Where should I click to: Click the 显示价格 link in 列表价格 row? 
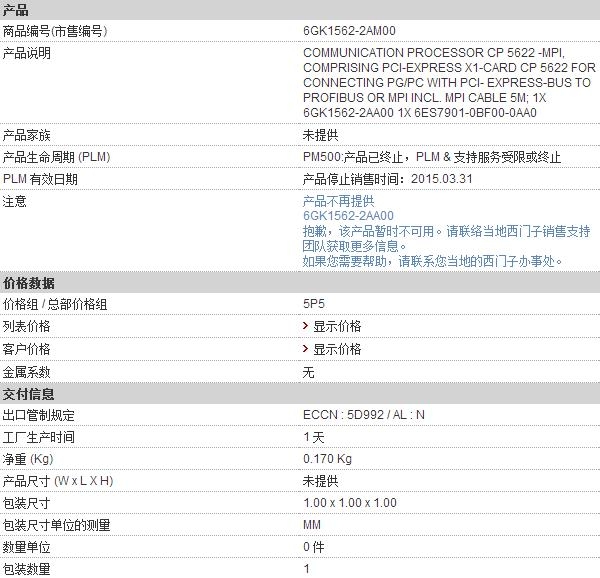click(x=337, y=326)
